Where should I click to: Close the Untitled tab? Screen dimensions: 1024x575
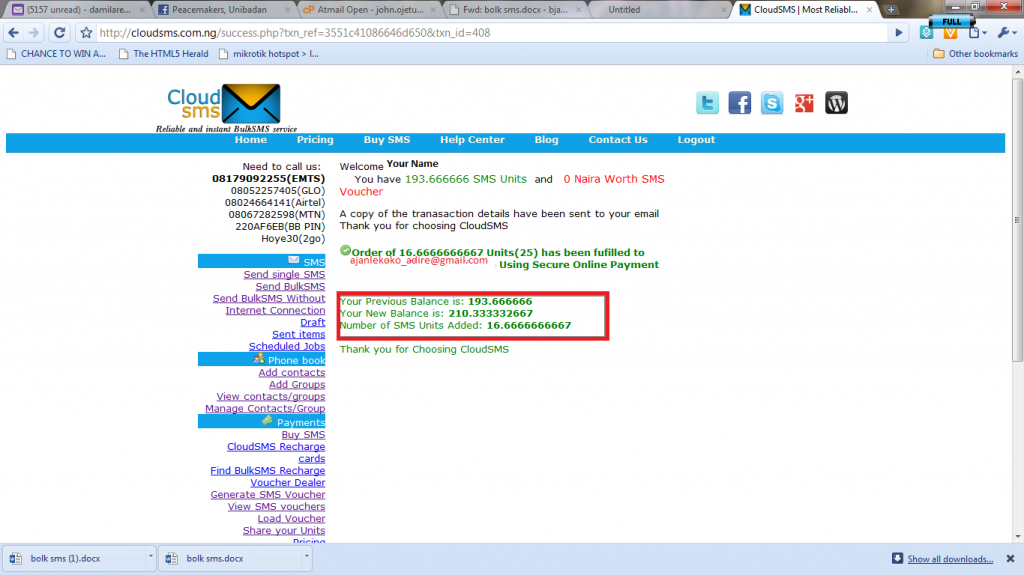click(724, 10)
